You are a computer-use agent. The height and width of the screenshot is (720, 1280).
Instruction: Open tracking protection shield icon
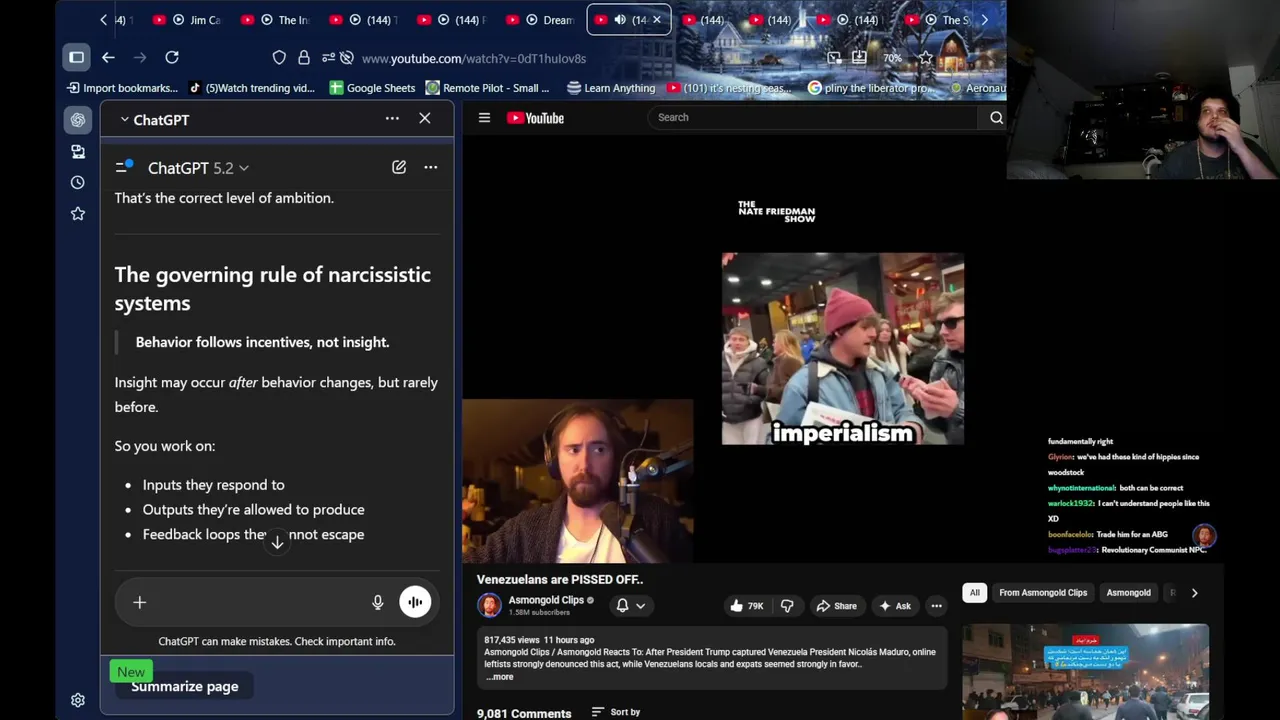(x=279, y=58)
